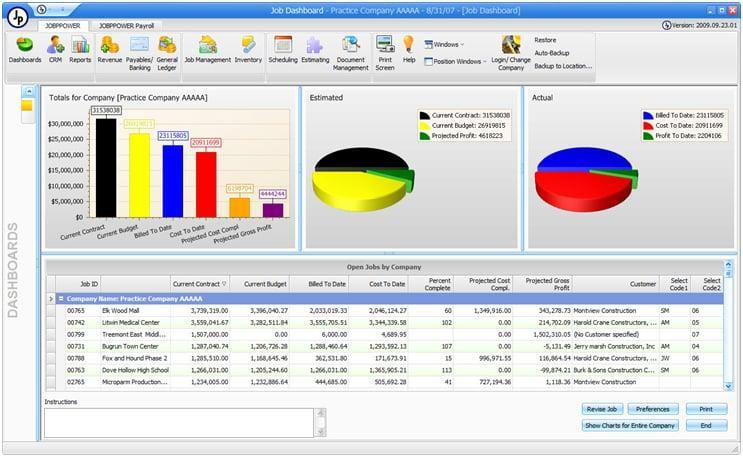
Task: Click the Revise Job button
Action: 602,409
